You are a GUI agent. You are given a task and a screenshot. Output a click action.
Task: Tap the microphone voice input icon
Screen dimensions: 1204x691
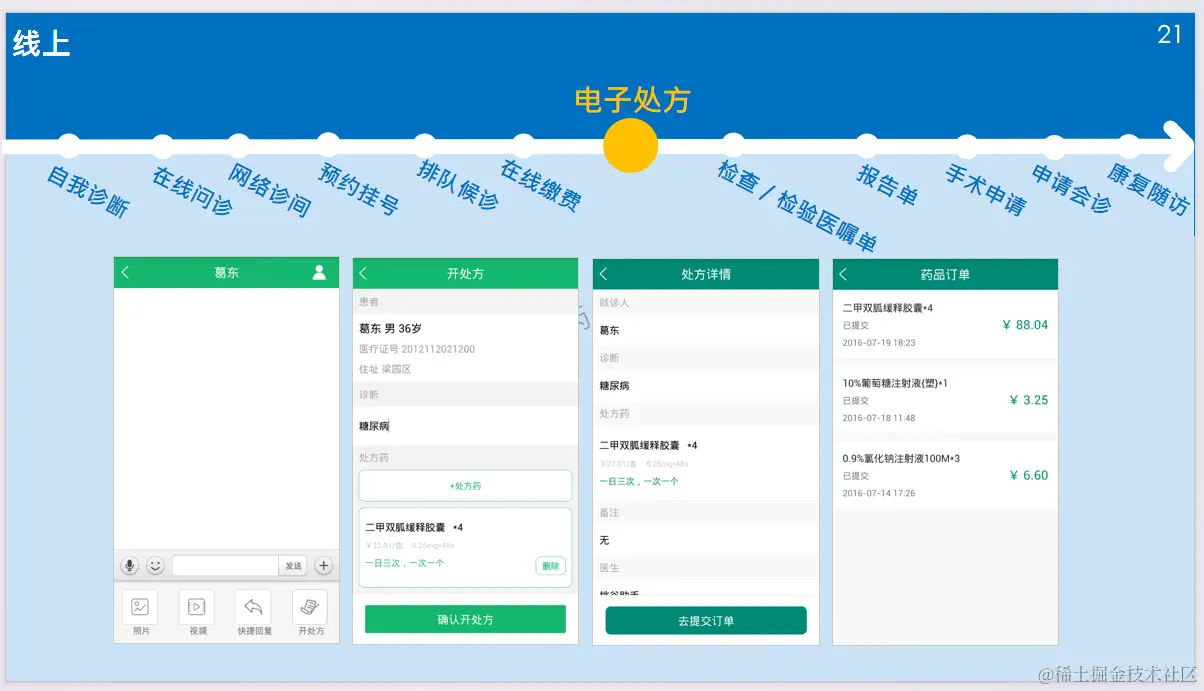coord(130,565)
